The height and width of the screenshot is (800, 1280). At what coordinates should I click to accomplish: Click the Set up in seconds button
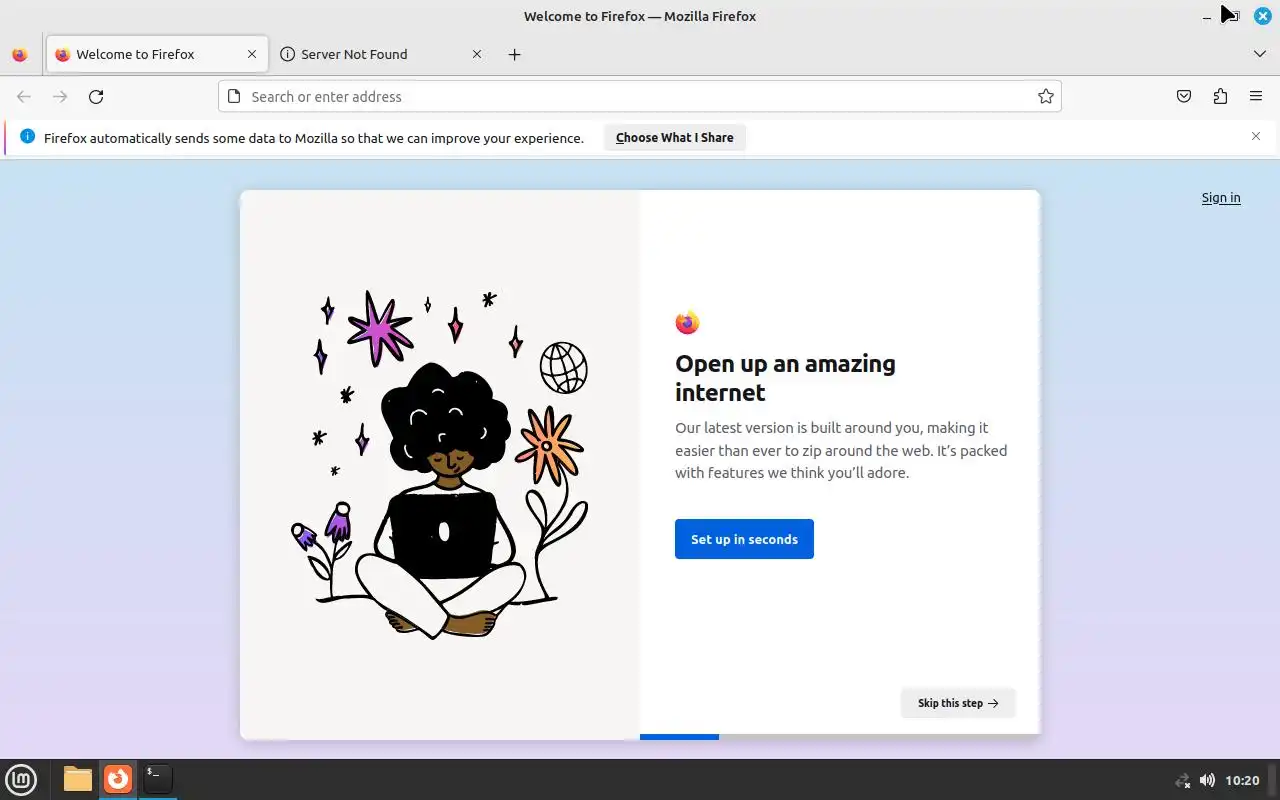(x=744, y=539)
